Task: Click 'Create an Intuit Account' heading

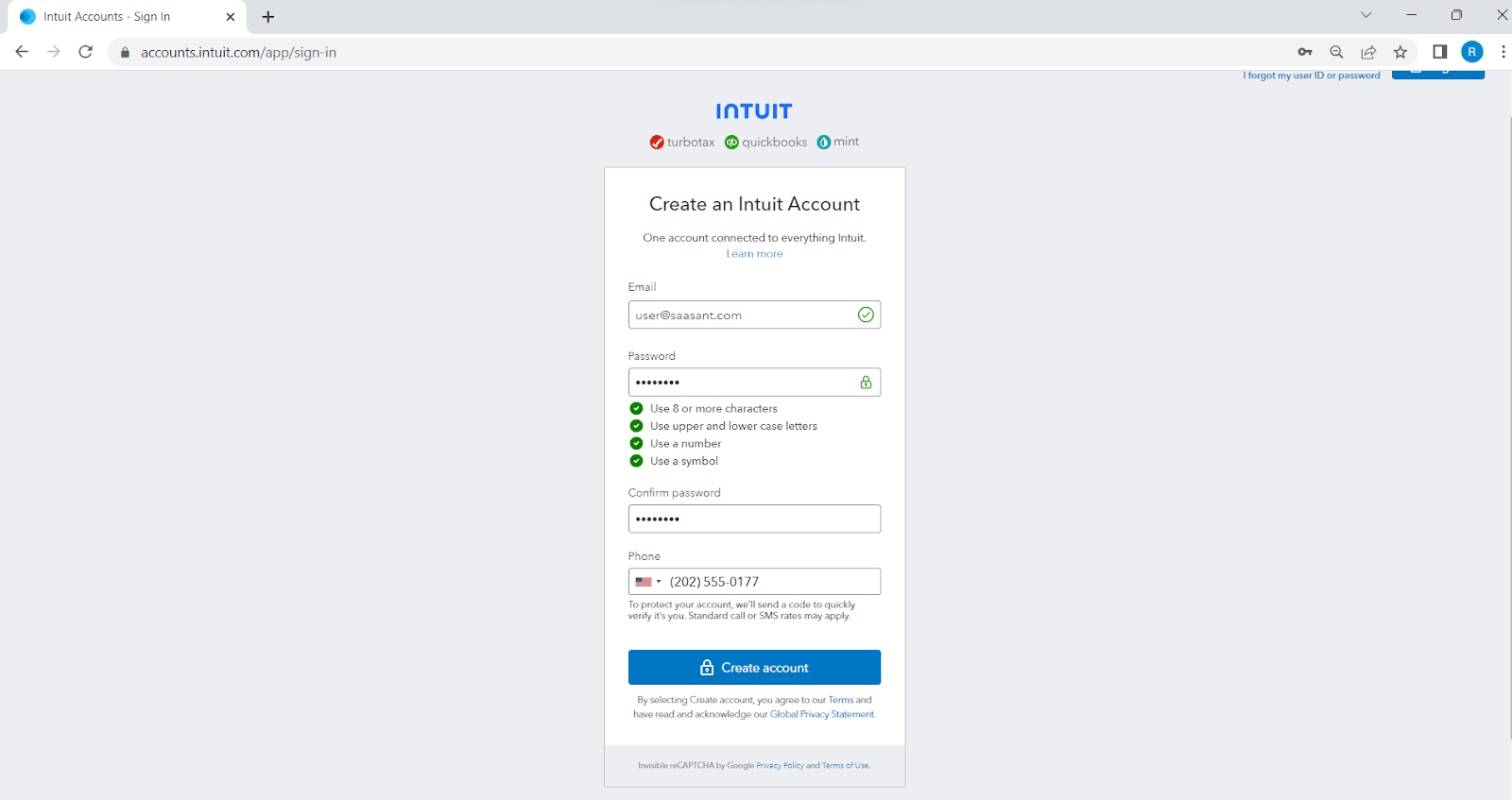Action: pyautogui.click(x=754, y=204)
